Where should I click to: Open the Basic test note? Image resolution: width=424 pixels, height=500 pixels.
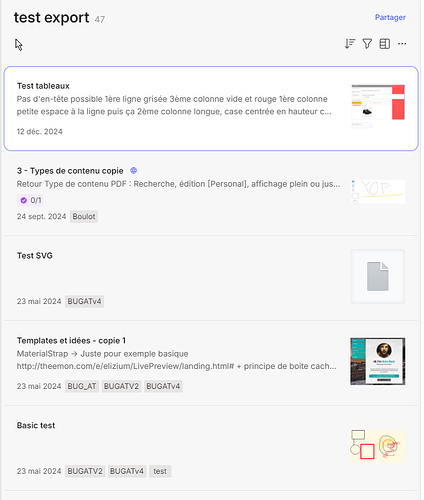(211, 448)
